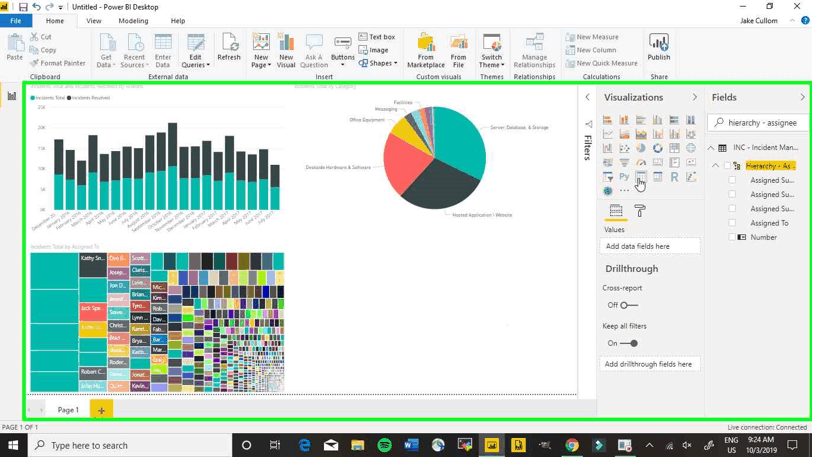Click the Add data fields here well
814x459 pixels.
(650, 246)
